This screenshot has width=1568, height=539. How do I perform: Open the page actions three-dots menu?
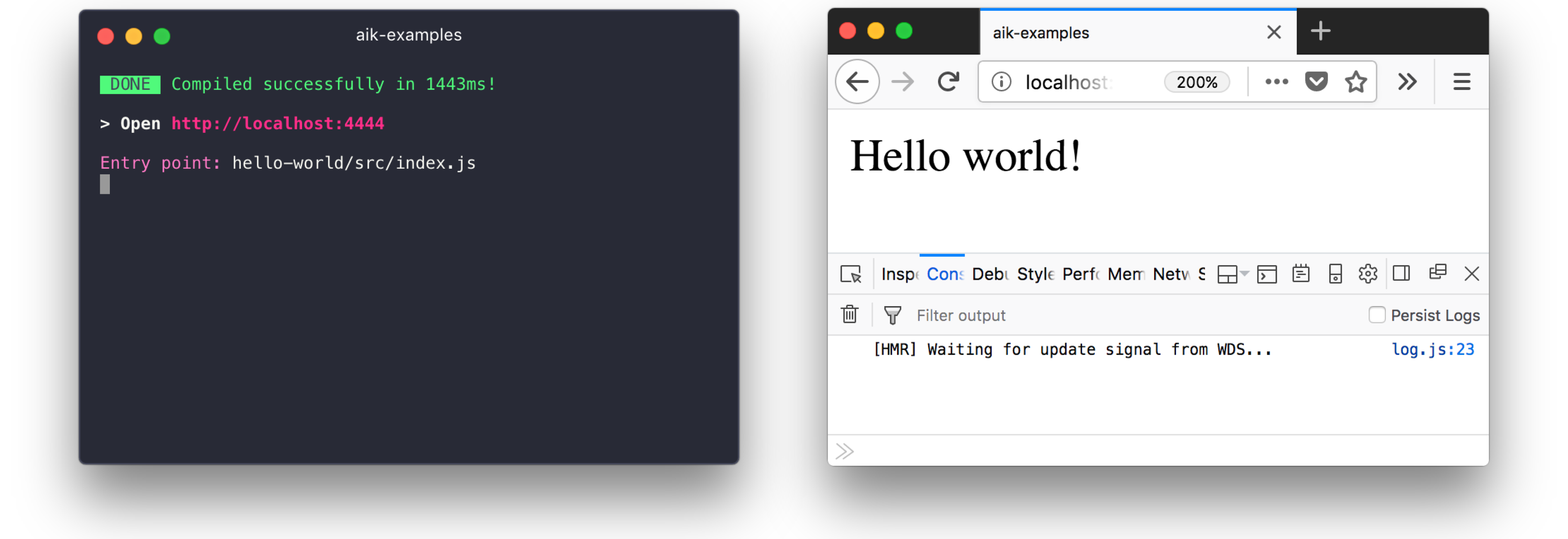click(1276, 82)
